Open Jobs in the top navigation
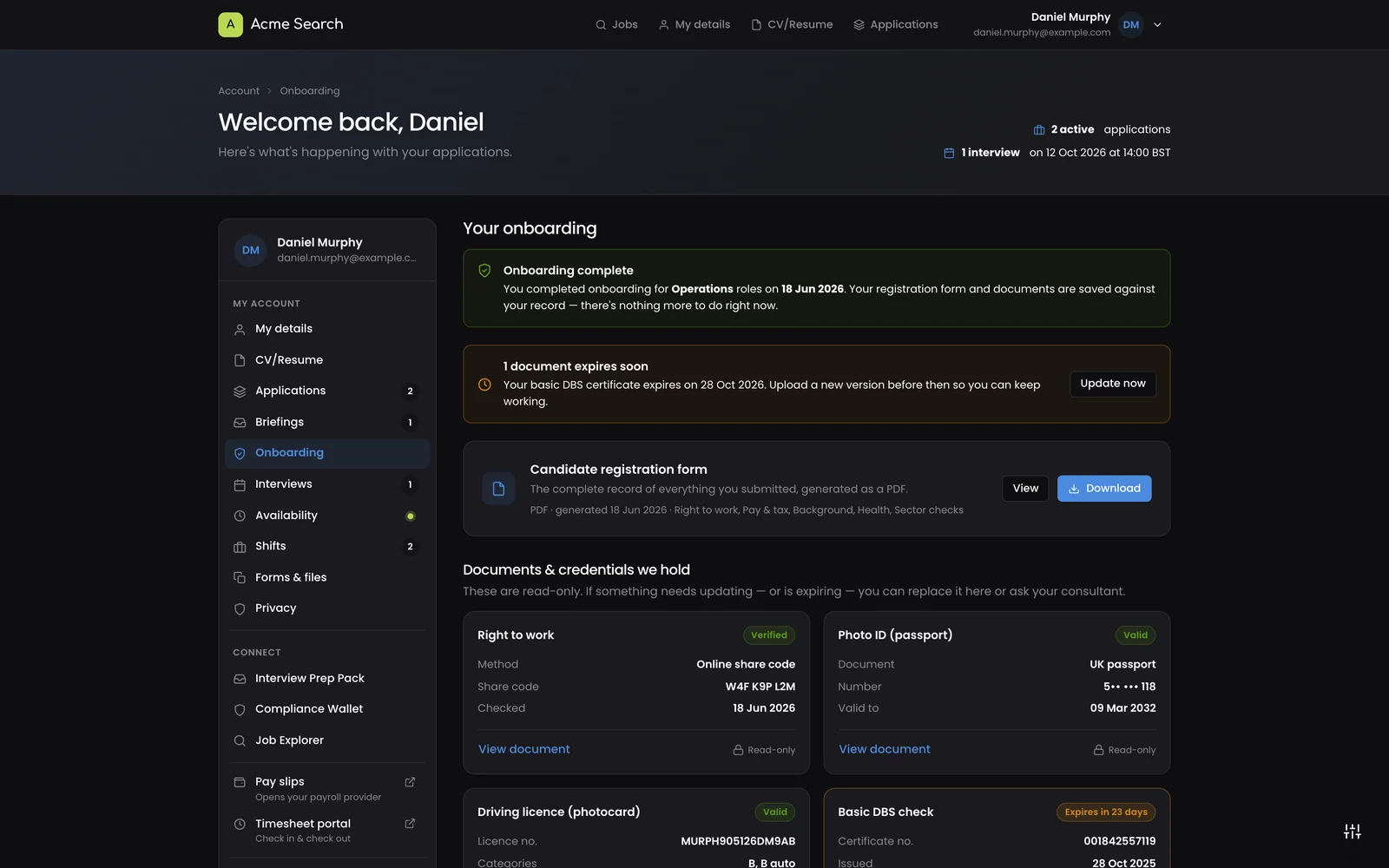The height and width of the screenshot is (868, 1389). 616,24
